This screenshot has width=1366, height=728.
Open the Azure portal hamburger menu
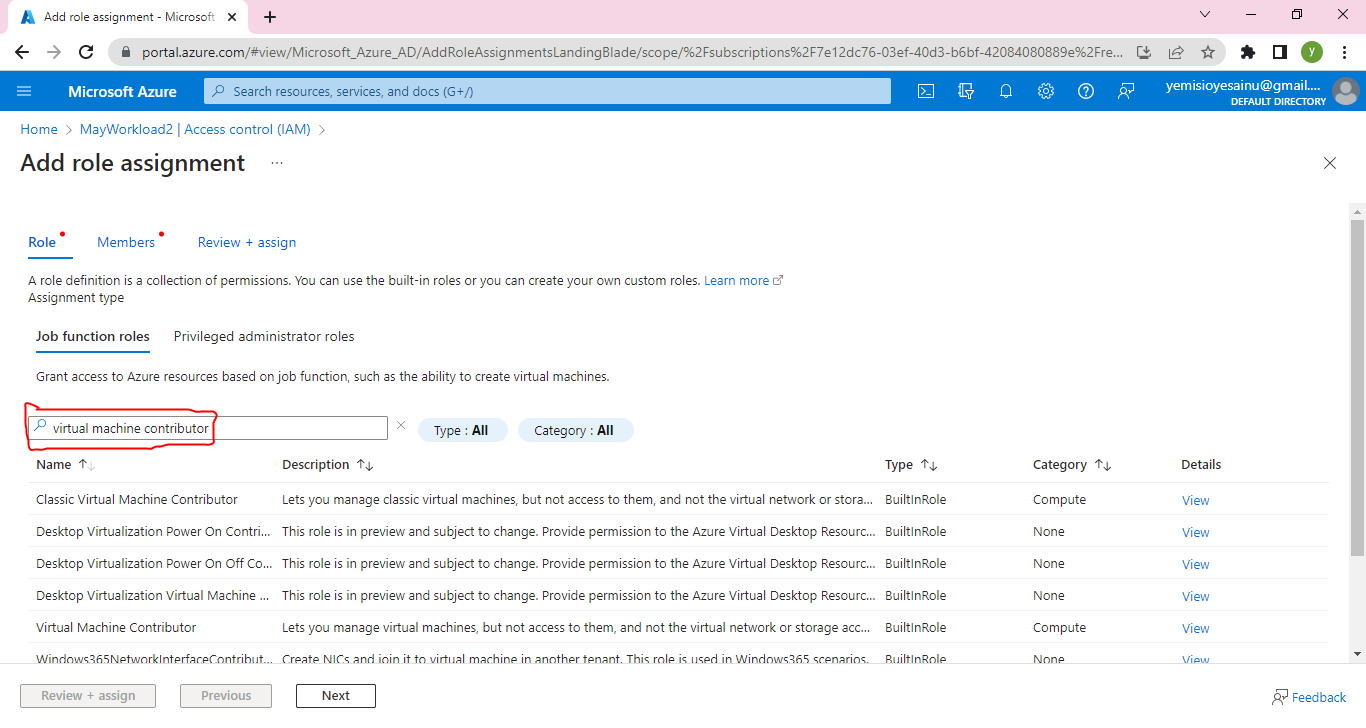24,91
